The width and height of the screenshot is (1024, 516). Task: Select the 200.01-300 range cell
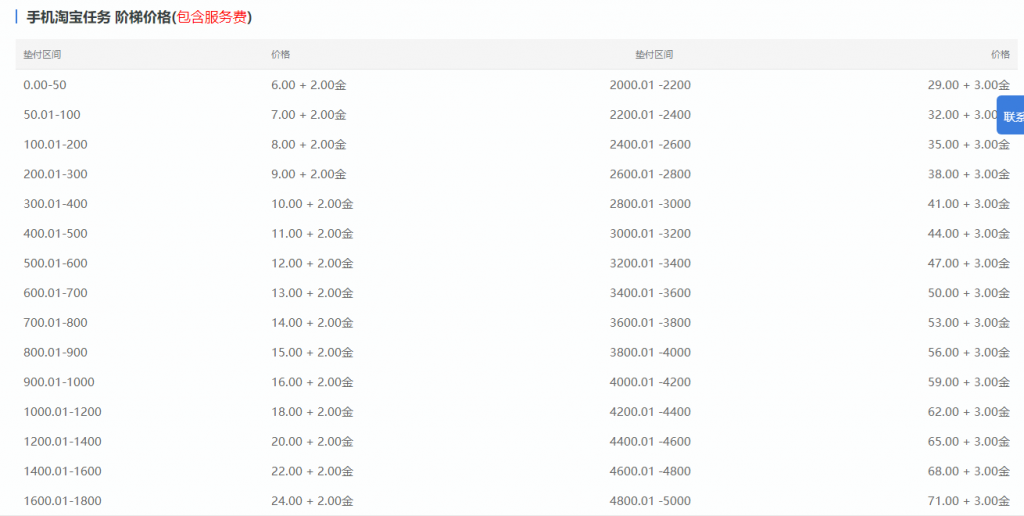(x=56, y=174)
